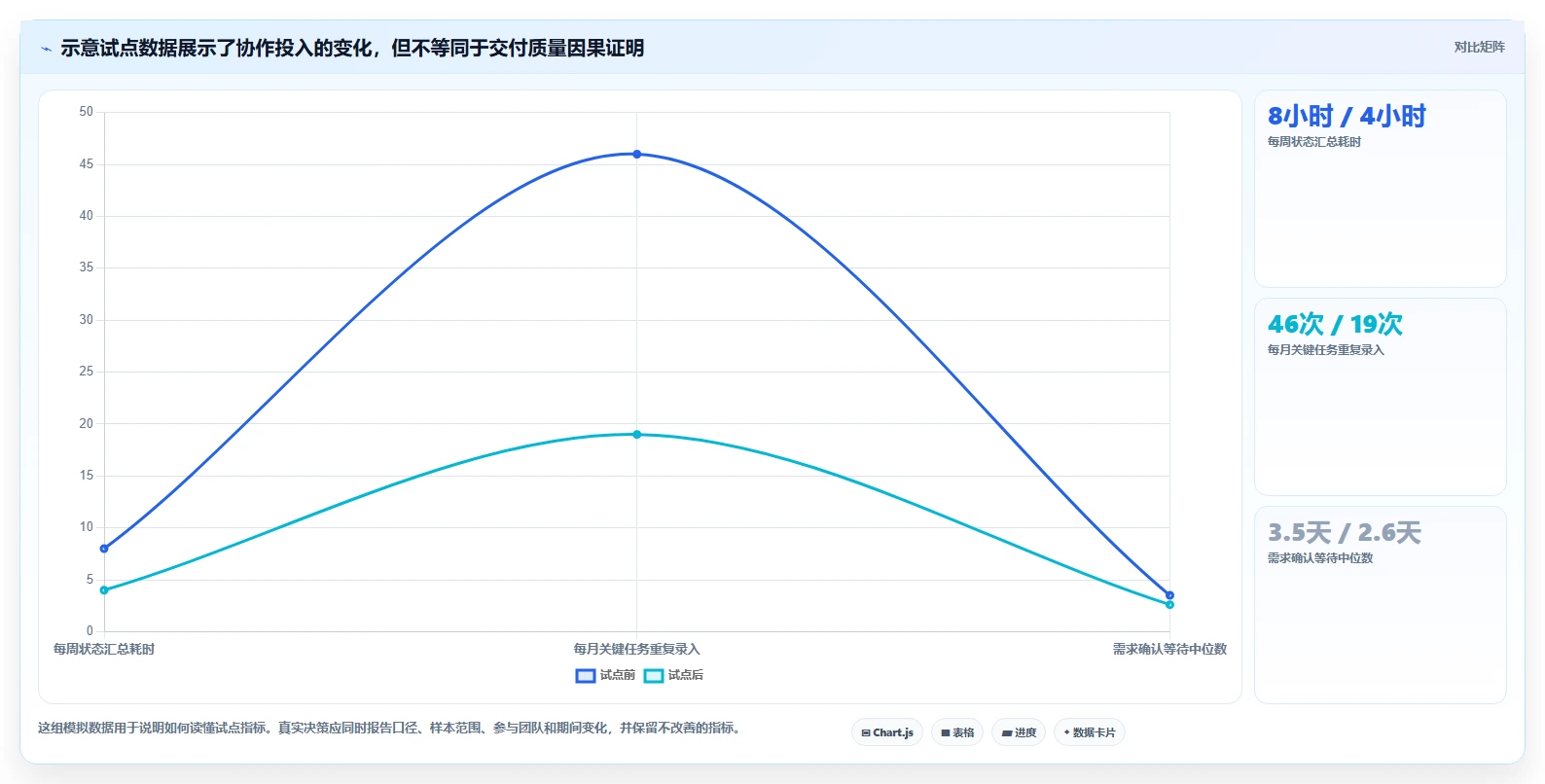Click the icon inside the 进度 tag
The height and width of the screenshot is (784, 1545).
pos(1007,733)
